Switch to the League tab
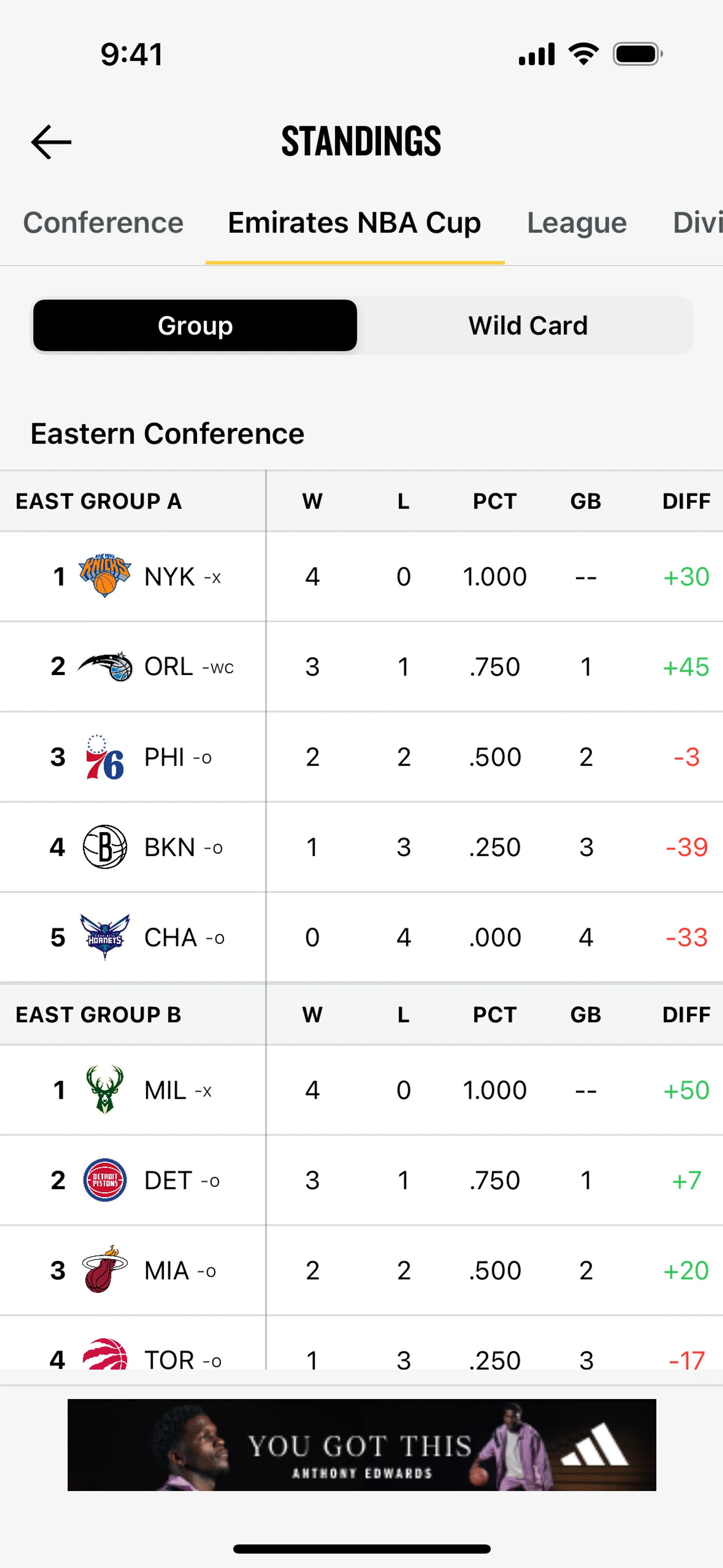The image size is (723, 1568). [x=577, y=223]
